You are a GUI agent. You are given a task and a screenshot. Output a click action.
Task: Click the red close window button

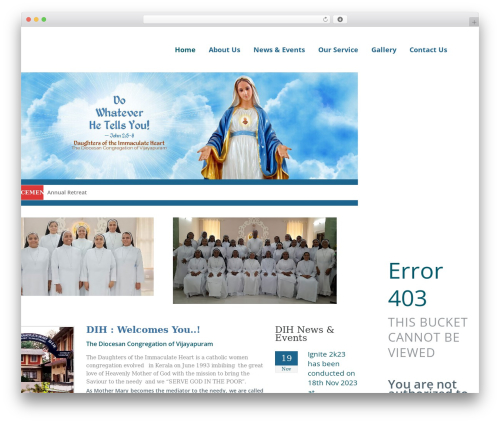coord(29,20)
